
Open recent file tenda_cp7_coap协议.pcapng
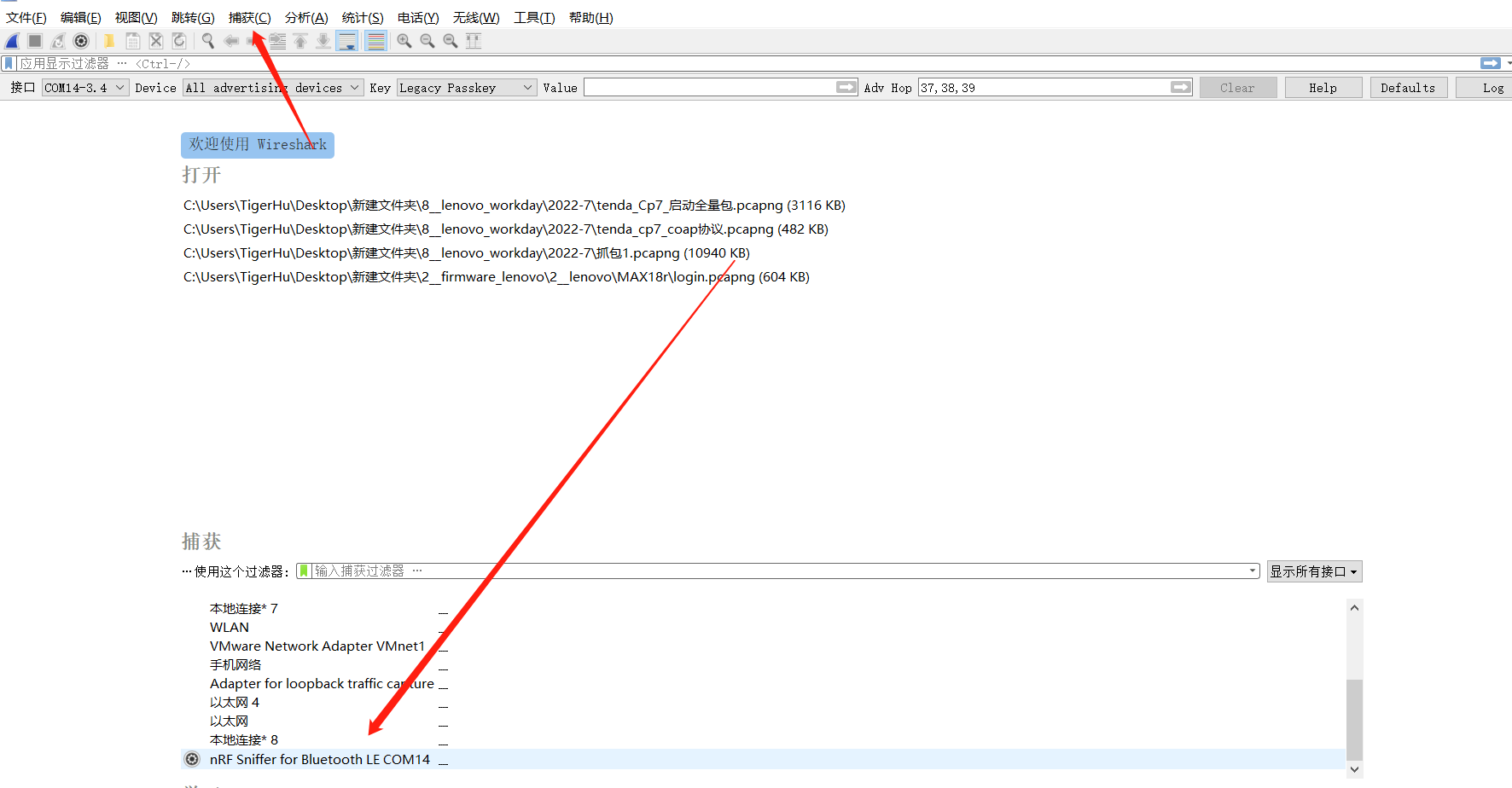click(x=506, y=229)
